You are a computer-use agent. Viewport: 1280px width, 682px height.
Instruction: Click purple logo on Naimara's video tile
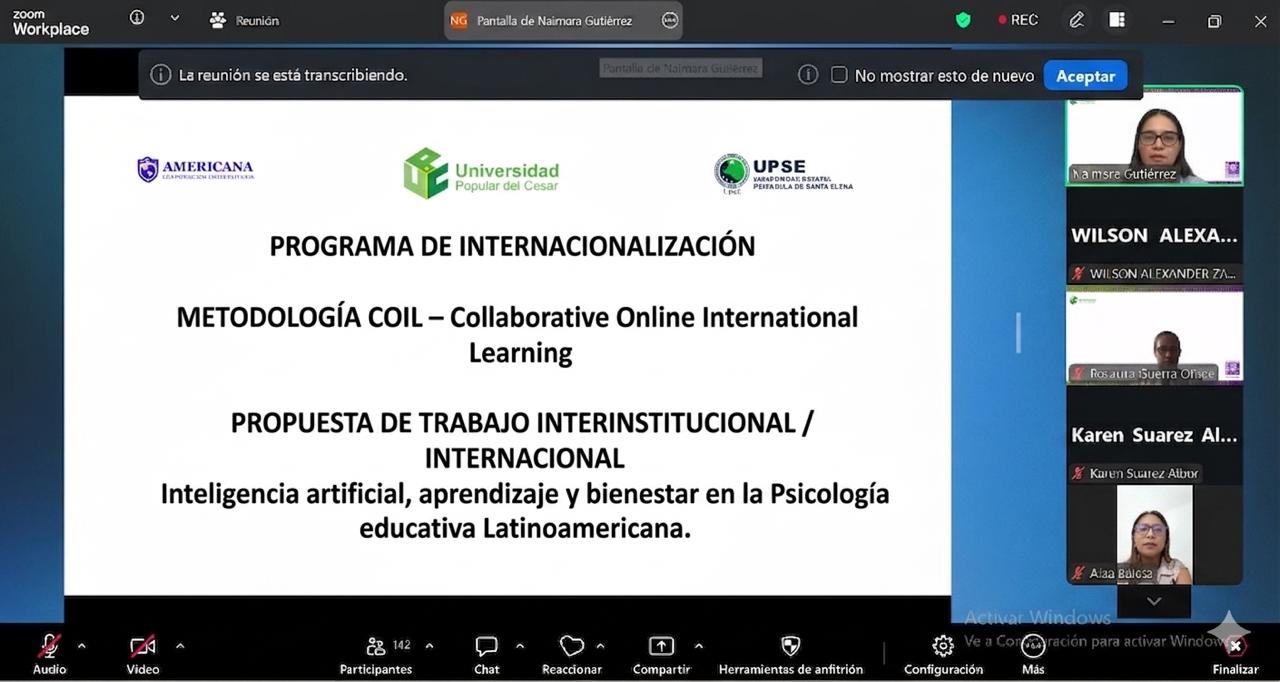tap(1232, 169)
